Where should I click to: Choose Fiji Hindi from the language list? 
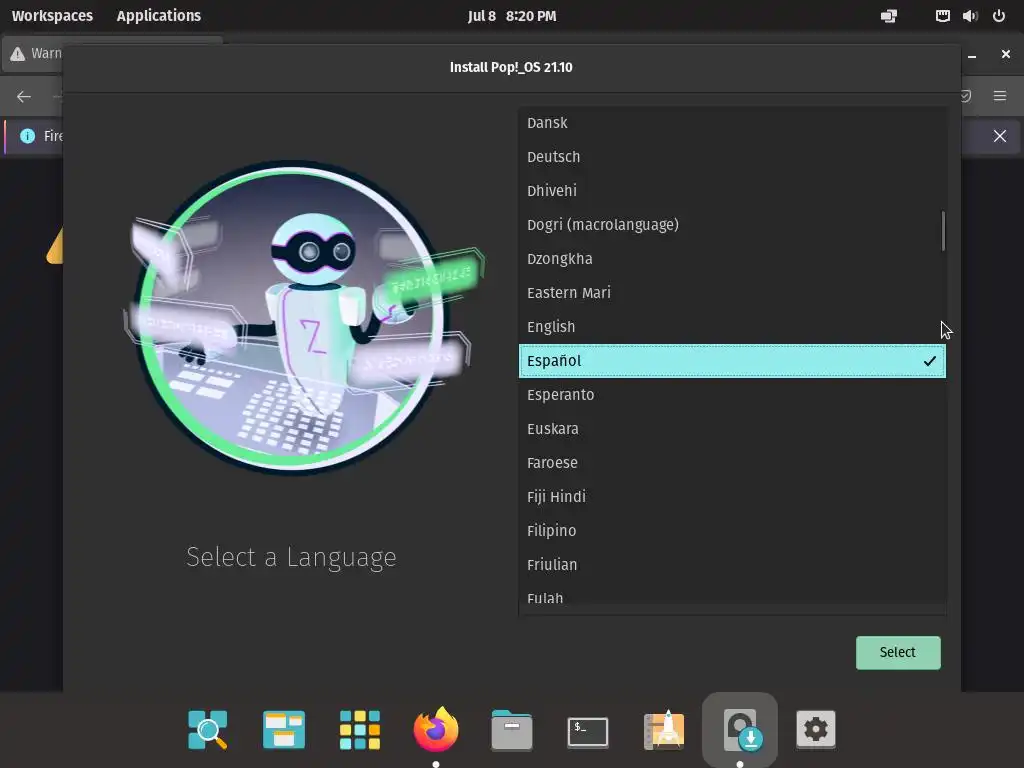tap(732, 496)
